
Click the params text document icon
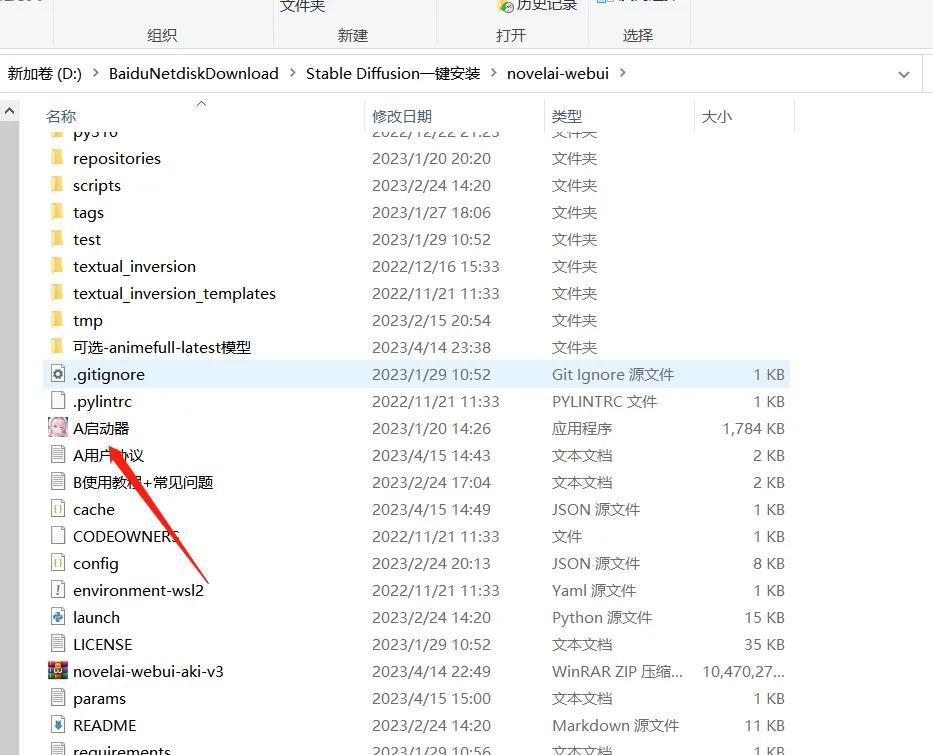pos(58,697)
